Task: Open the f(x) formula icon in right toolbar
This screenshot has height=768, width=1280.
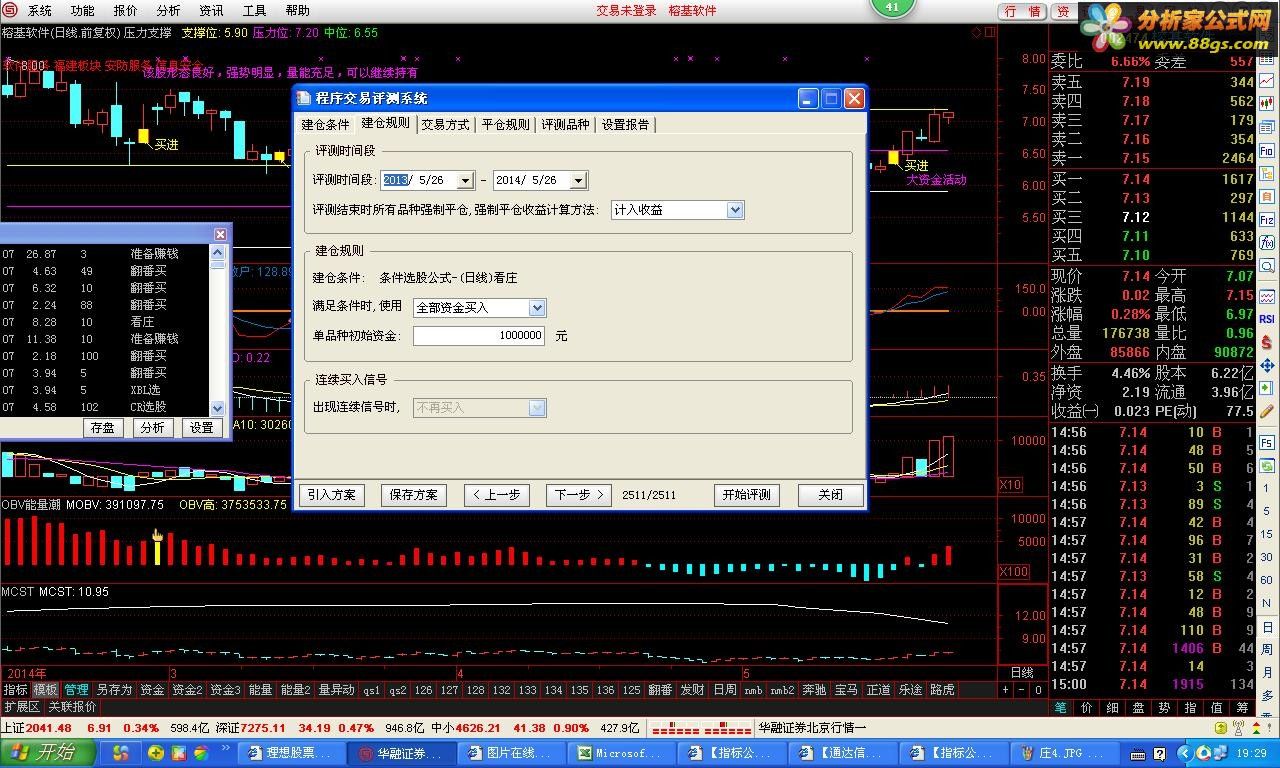Action: 1266,242
